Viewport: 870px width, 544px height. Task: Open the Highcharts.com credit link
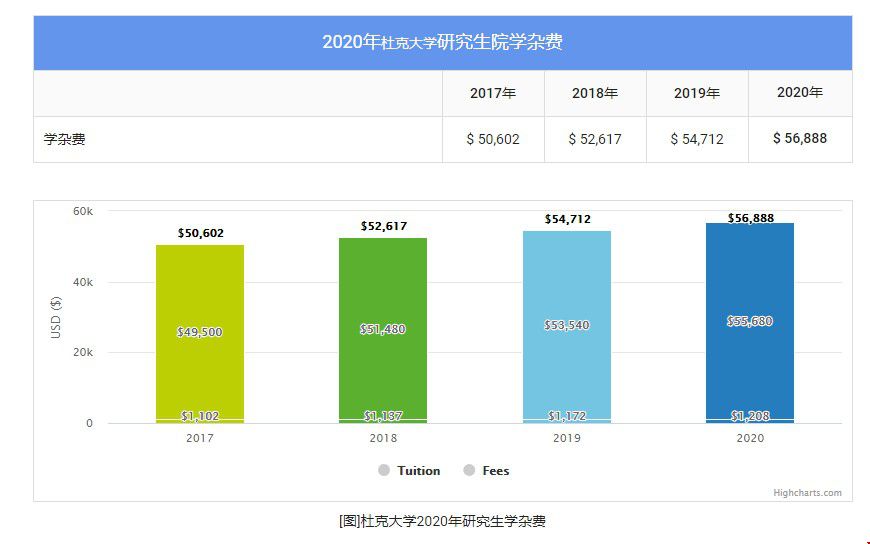pyautogui.click(x=807, y=493)
